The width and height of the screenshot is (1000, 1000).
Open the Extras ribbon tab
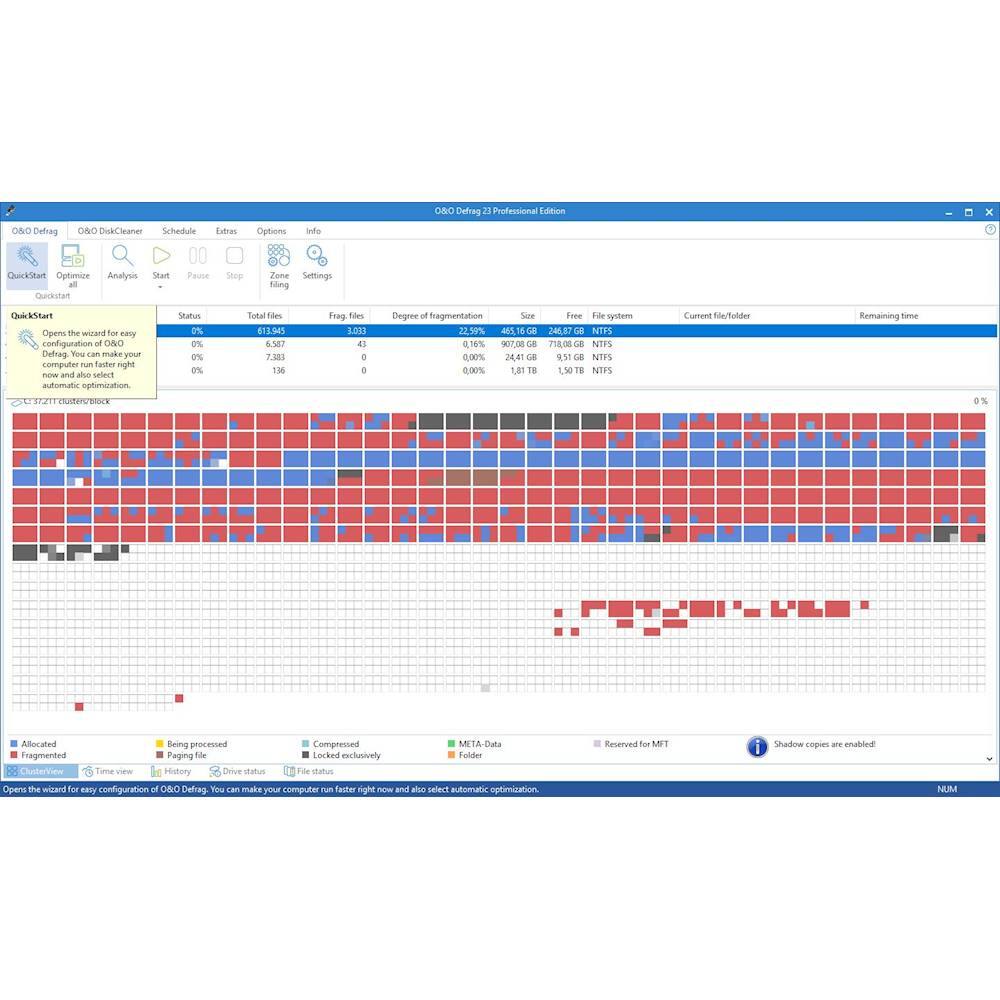[226, 231]
